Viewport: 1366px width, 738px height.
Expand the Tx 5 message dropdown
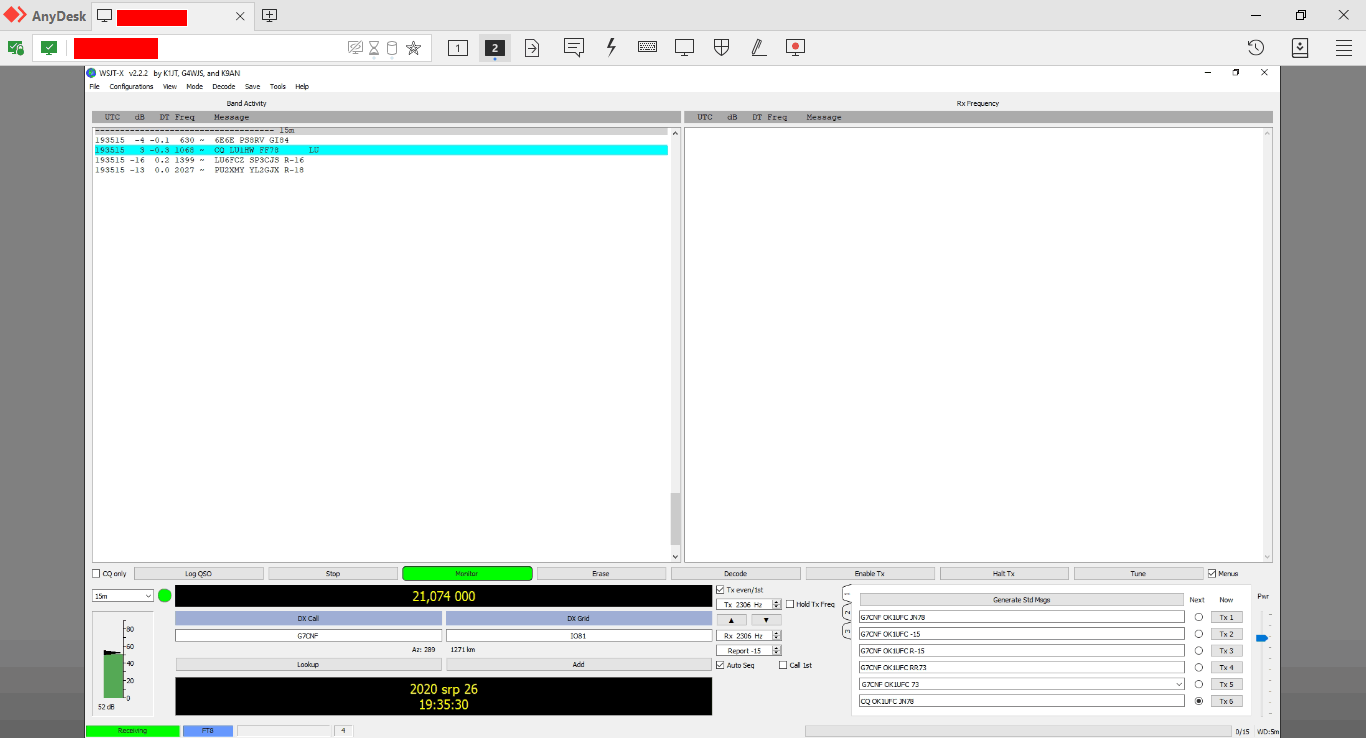(x=1177, y=684)
